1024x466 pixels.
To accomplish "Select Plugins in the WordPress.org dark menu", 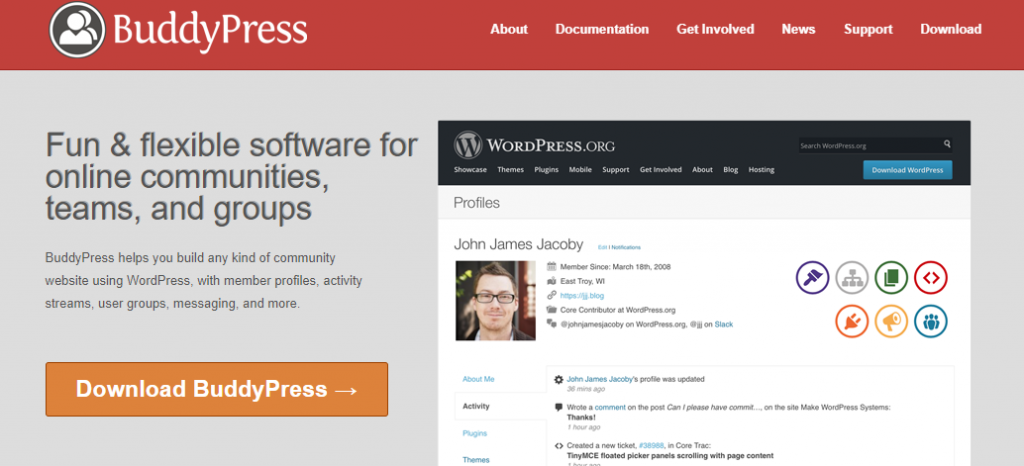I will 547,170.
